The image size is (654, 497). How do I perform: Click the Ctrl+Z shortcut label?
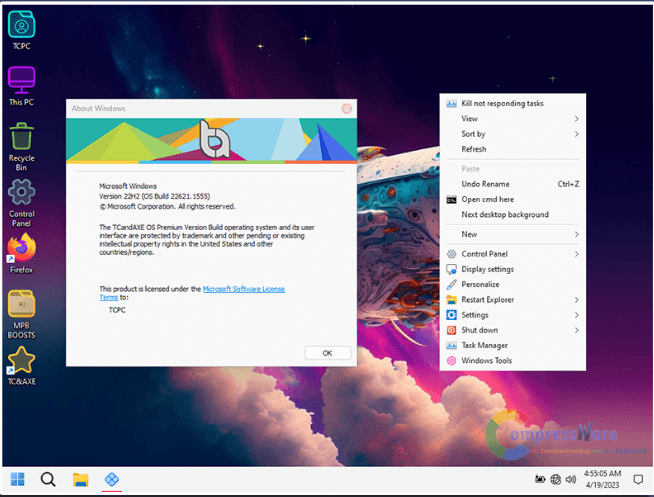[x=568, y=184]
